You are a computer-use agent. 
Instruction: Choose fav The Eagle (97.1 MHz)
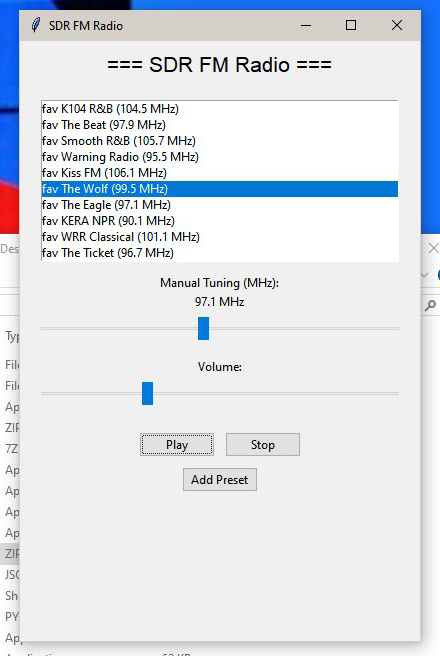[x=220, y=205]
